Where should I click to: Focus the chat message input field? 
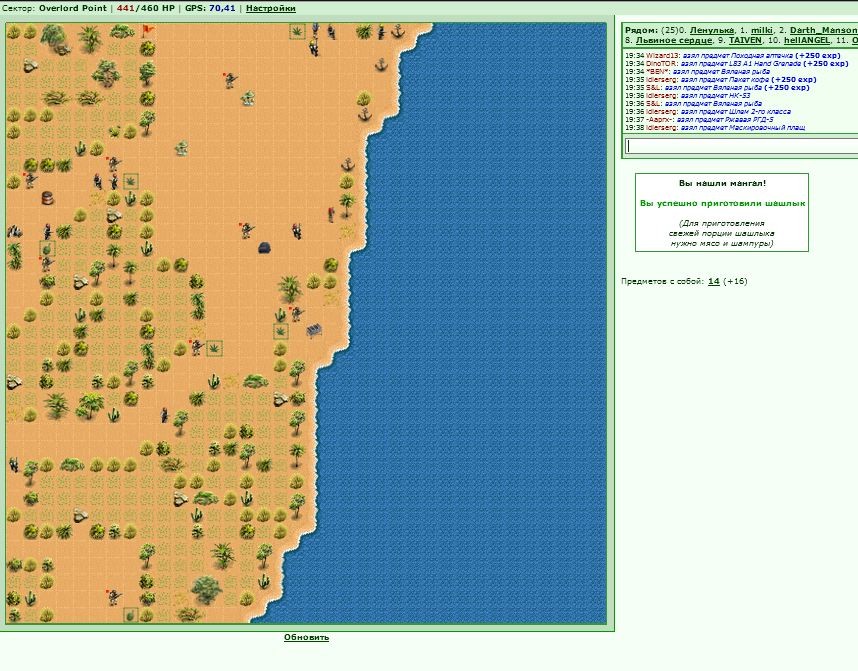click(741, 146)
